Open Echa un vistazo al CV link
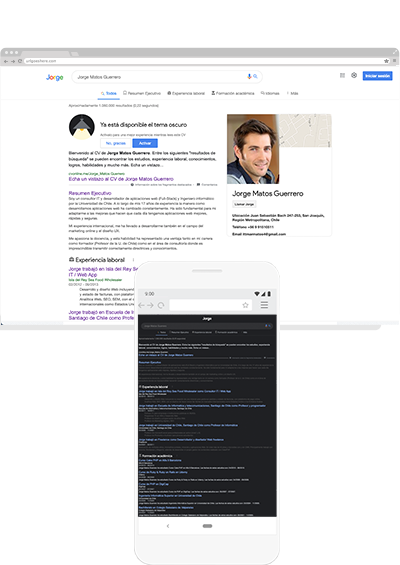The height and width of the screenshot is (565, 400). 121,179
